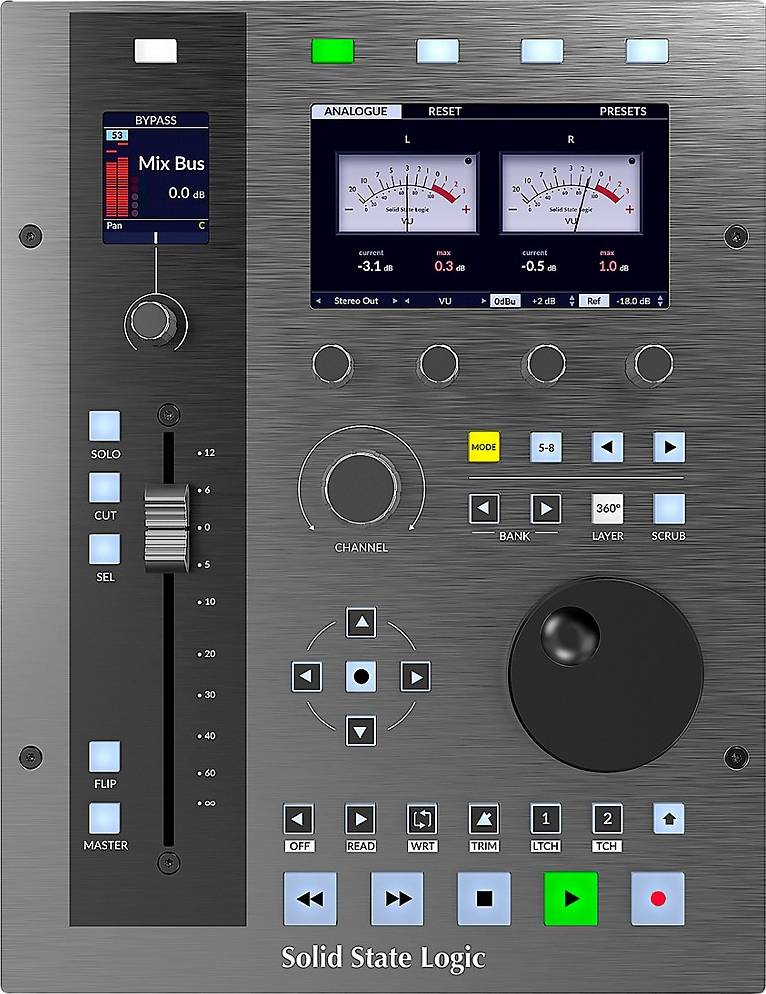
Task: Select the TRIM automation button
Action: tap(484, 819)
